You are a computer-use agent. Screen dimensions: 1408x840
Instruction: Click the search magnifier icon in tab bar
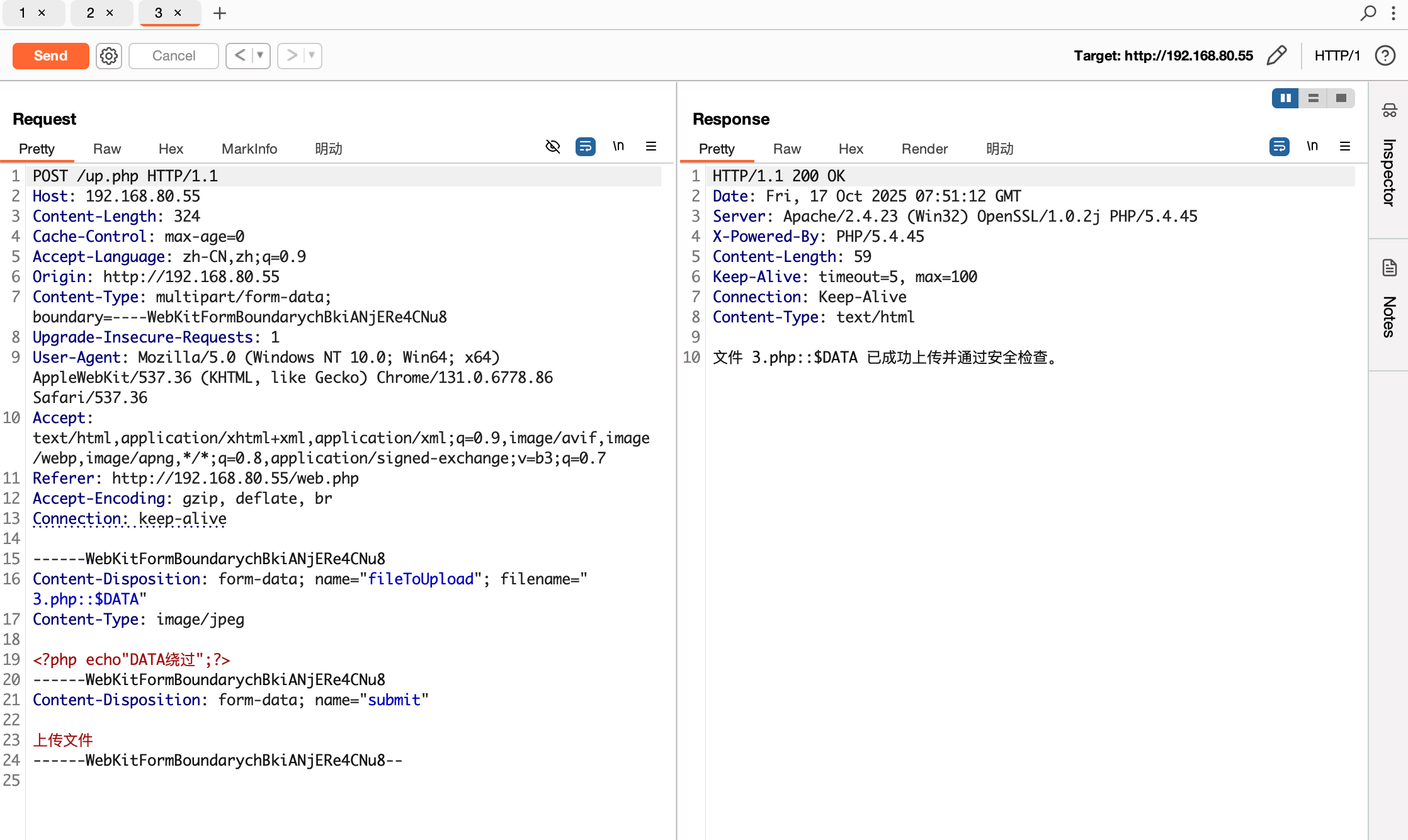click(1368, 13)
